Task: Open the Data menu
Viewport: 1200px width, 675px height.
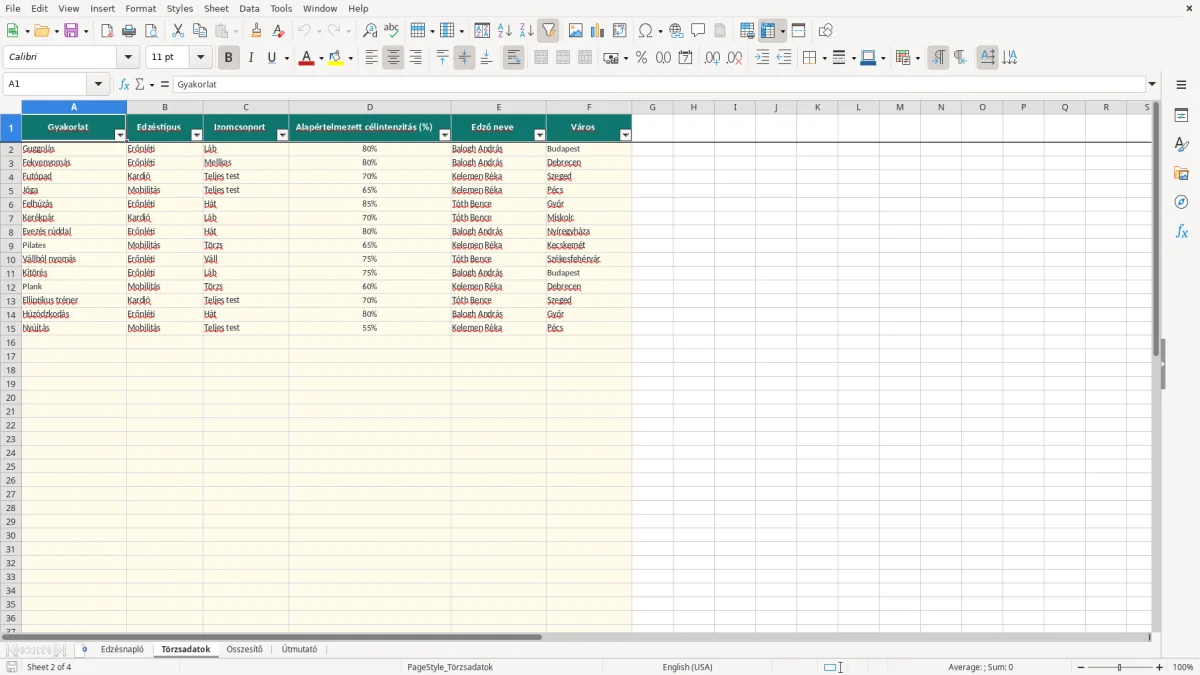Action: [249, 8]
